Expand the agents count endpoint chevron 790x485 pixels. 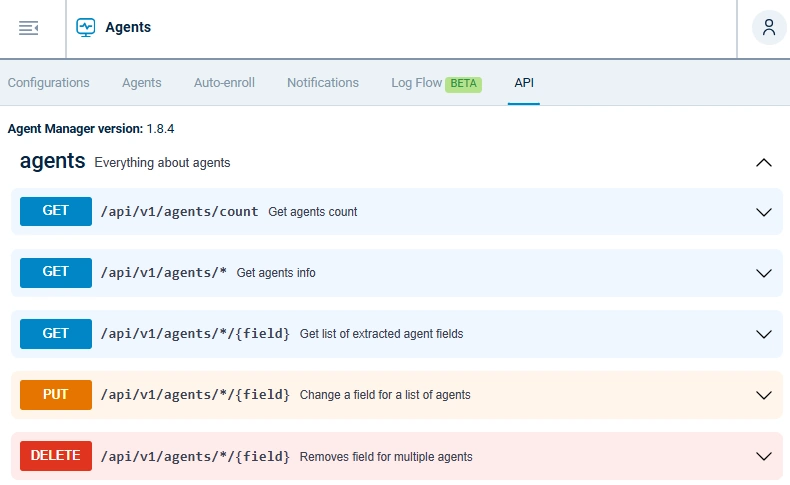764,212
